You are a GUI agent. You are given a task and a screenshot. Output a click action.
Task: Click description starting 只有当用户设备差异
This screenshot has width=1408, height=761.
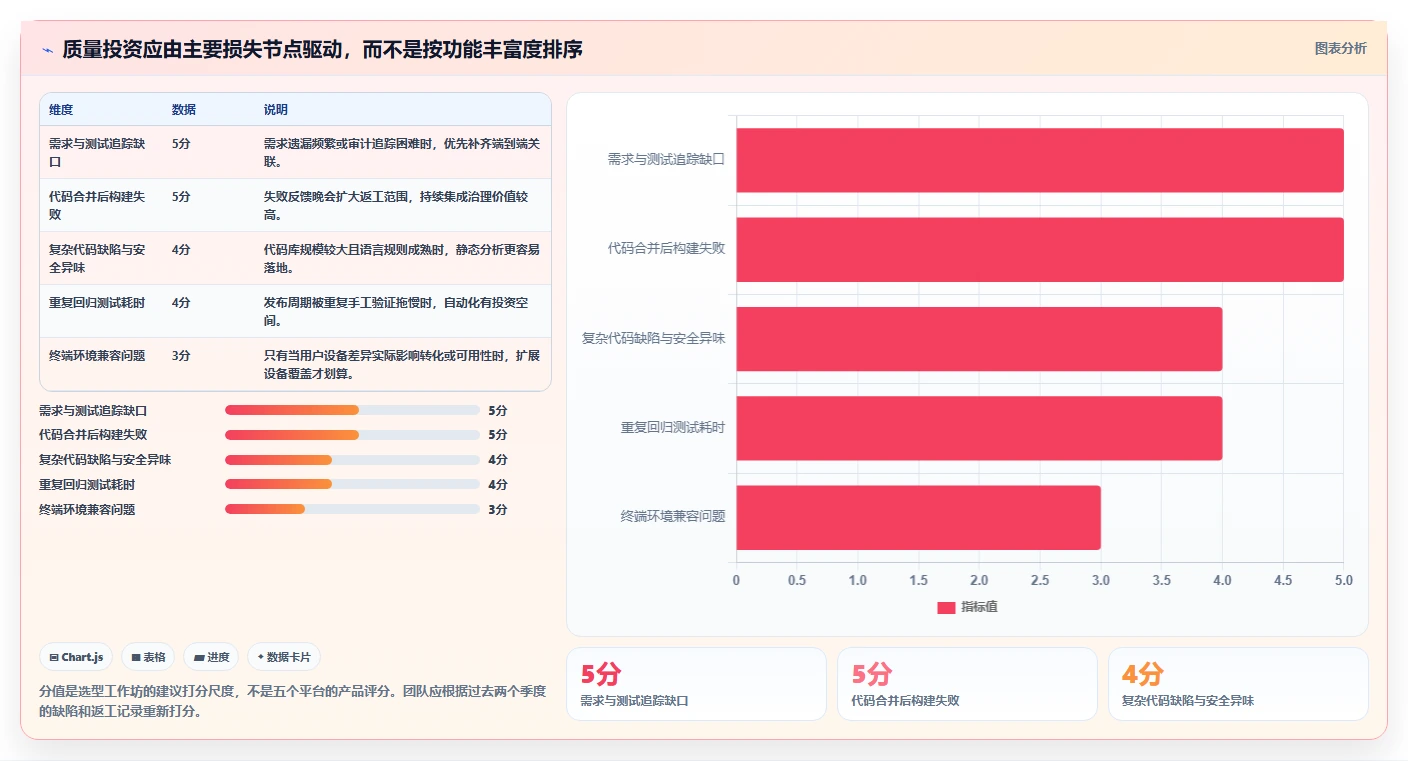pos(402,364)
